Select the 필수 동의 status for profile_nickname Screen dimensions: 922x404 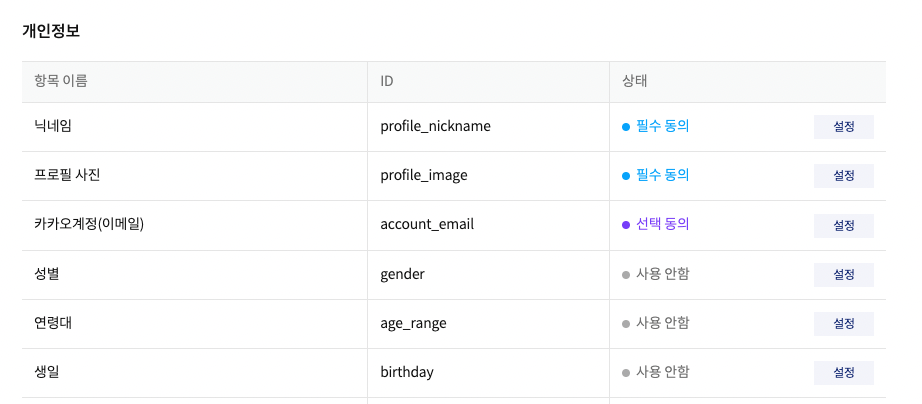[x=662, y=126]
